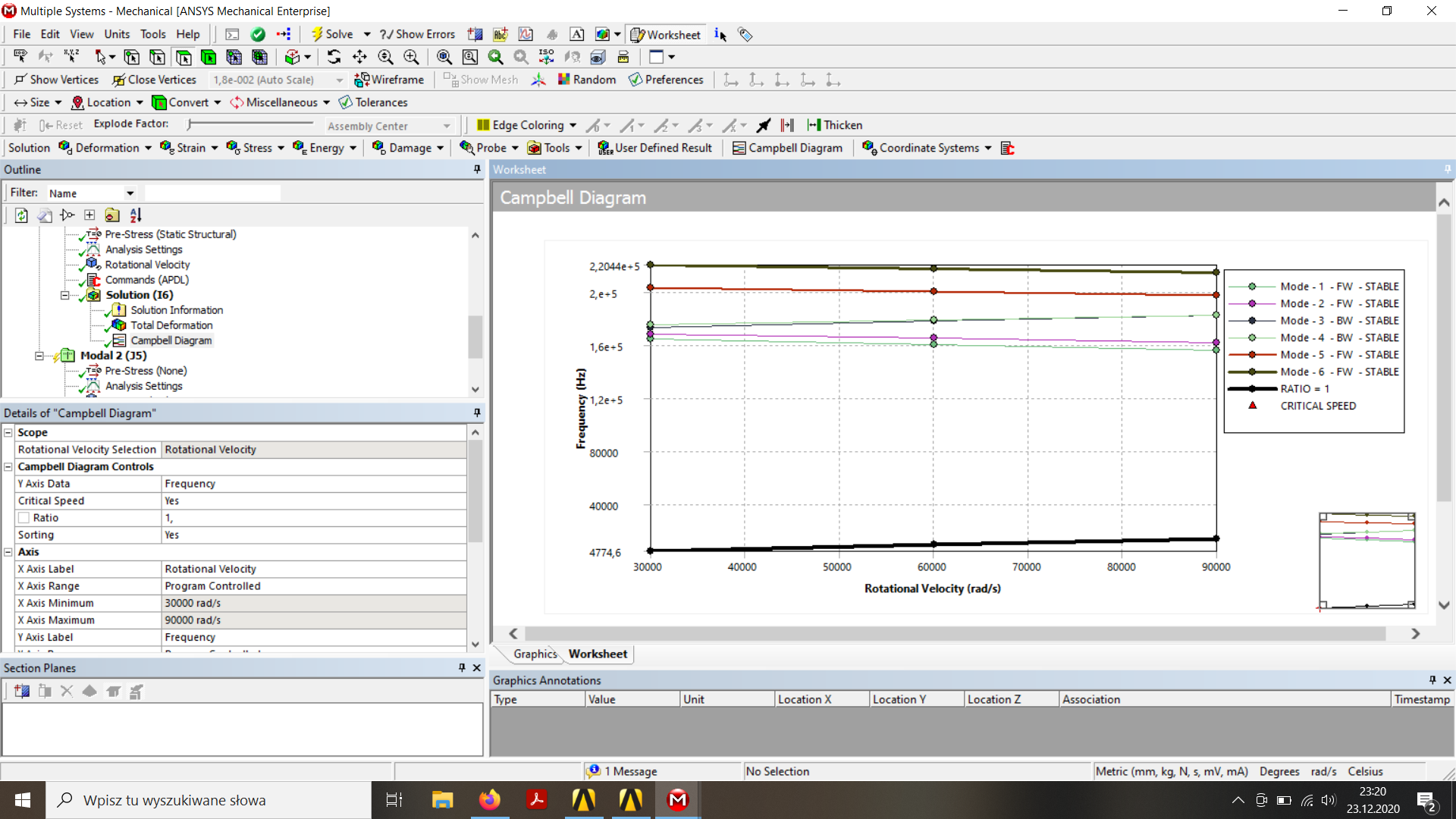This screenshot has height=819, width=1456.
Task: Click the Zoom To Fit icon
Action: pyautogui.click(x=444, y=57)
